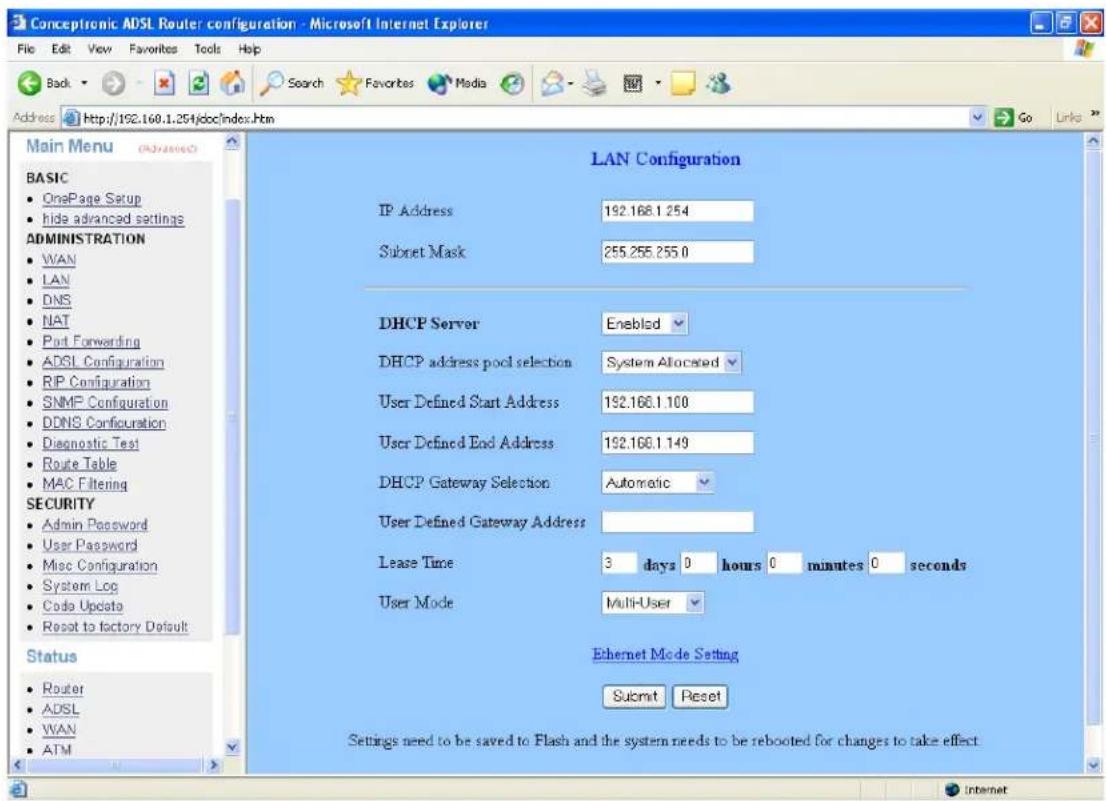Screen dimensions: 1106x801
Task: Open the Router status link
Action: [x=63, y=689]
